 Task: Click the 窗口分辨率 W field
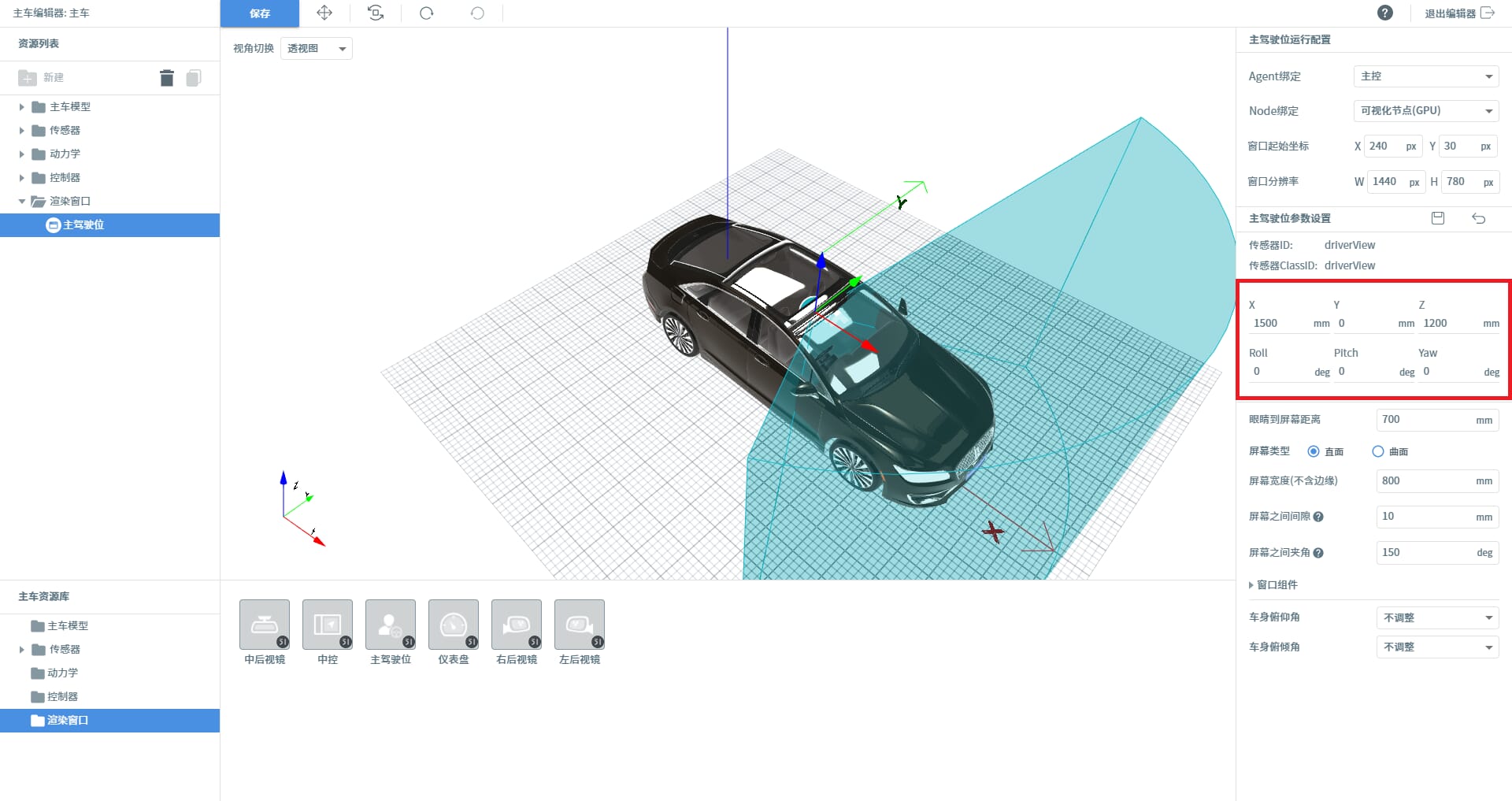coord(1395,182)
